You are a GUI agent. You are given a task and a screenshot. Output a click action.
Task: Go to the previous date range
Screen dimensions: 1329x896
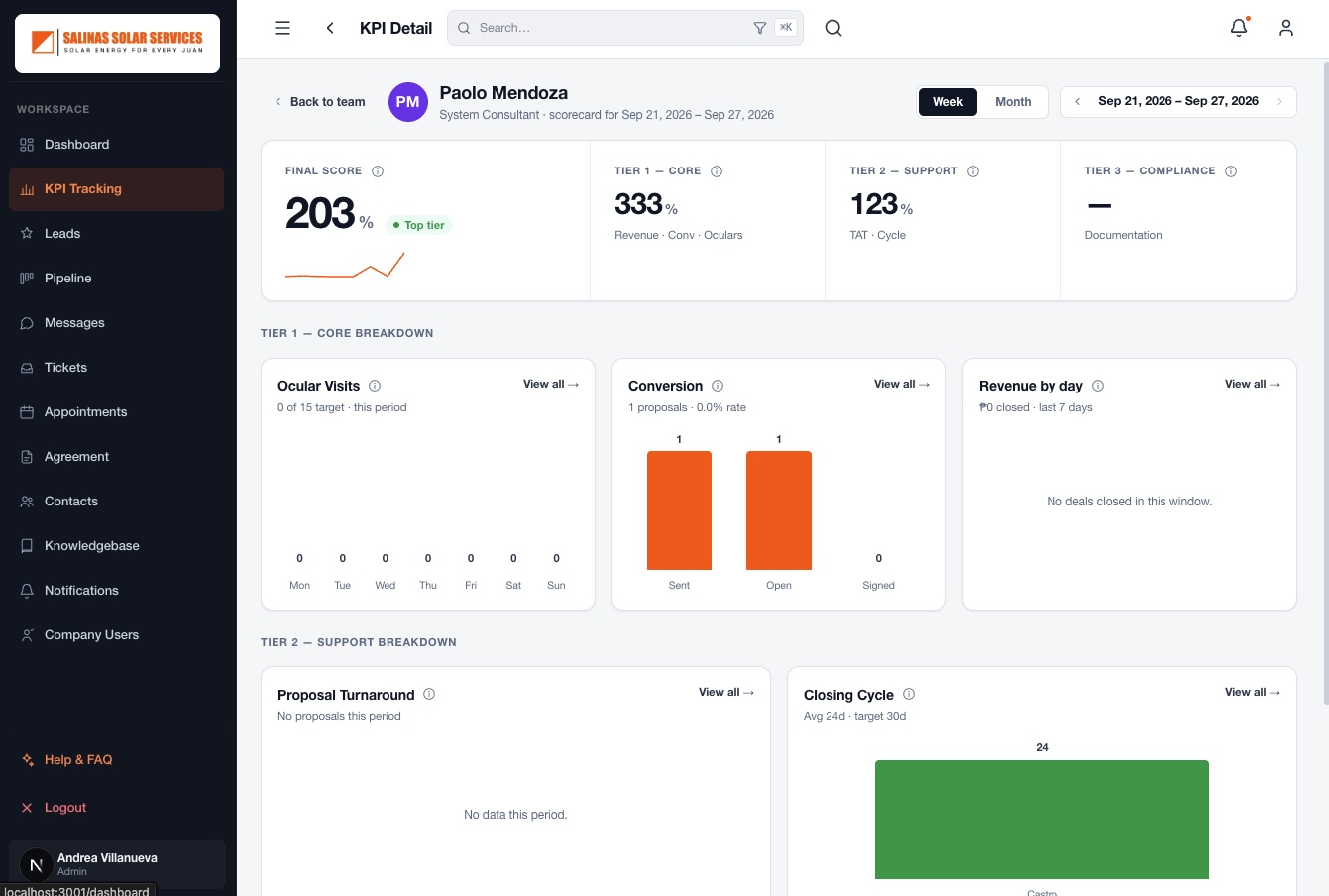click(x=1077, y=101)
